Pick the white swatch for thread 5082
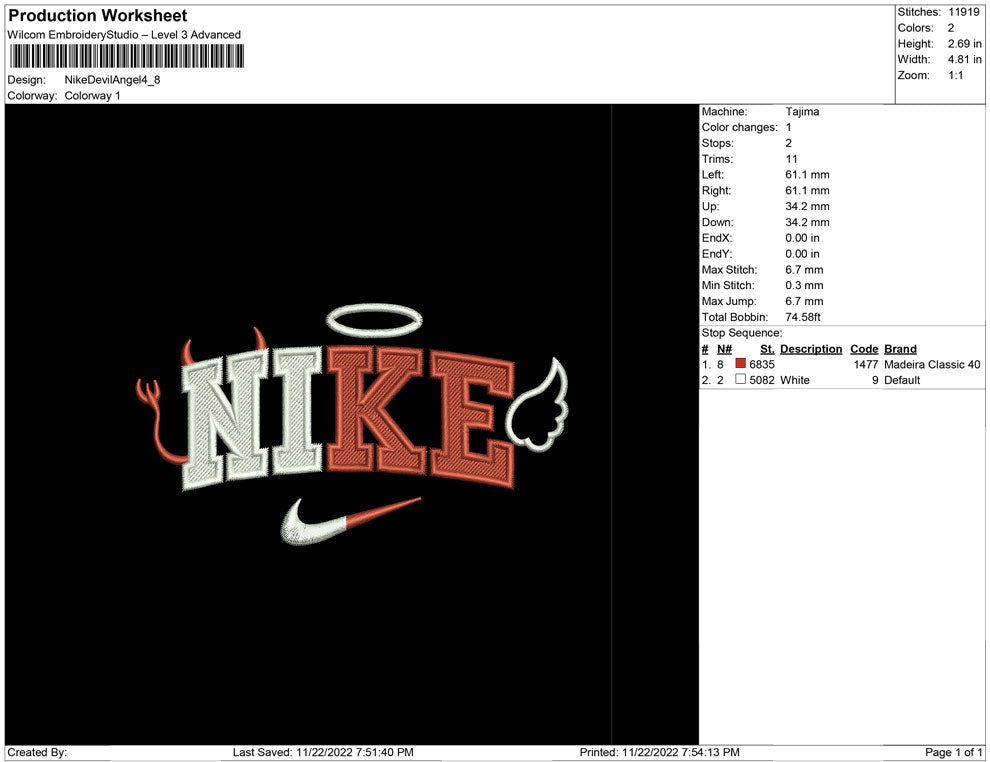Viewport: 990px width, 762px height. pos(741,380)
